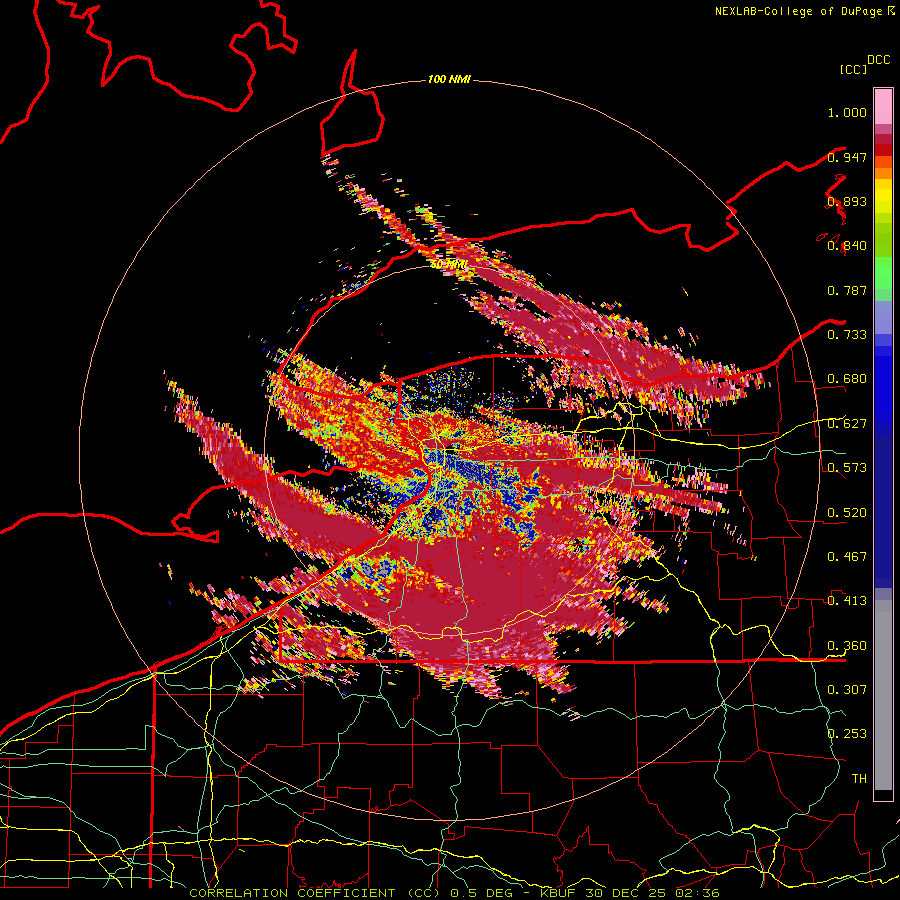Viewport: 900px width, 900px height.
Task: Click the 50 NMI range ring label
Action: coord(449,265)
